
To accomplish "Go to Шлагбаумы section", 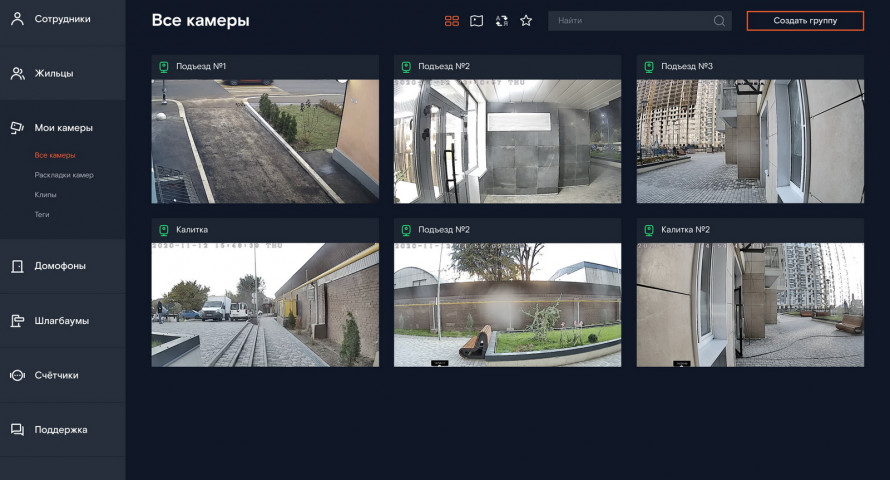I will click(62, 321).
